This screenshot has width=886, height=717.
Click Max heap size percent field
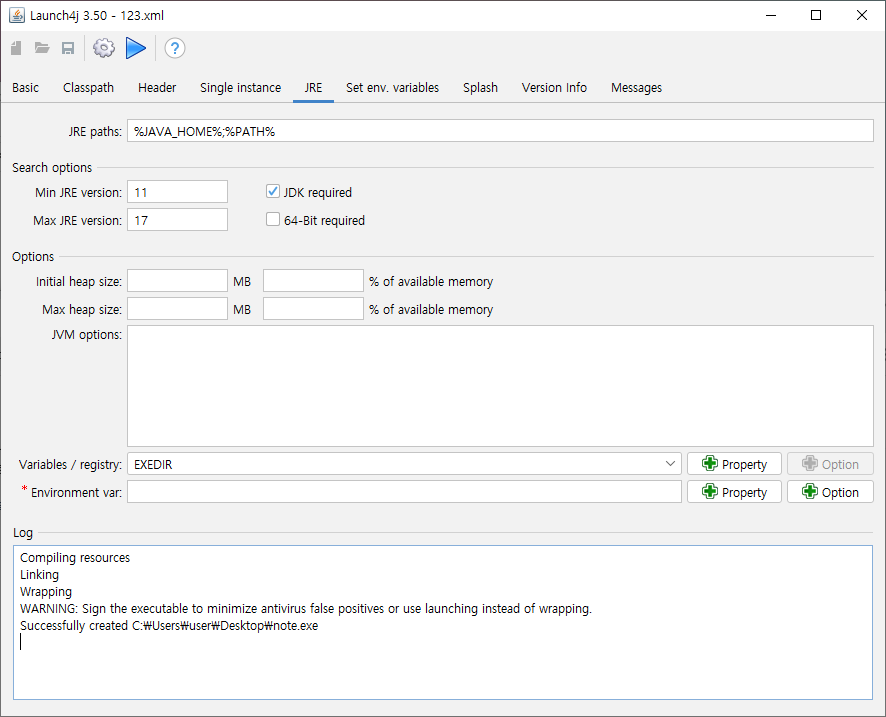tap(313, 308)
